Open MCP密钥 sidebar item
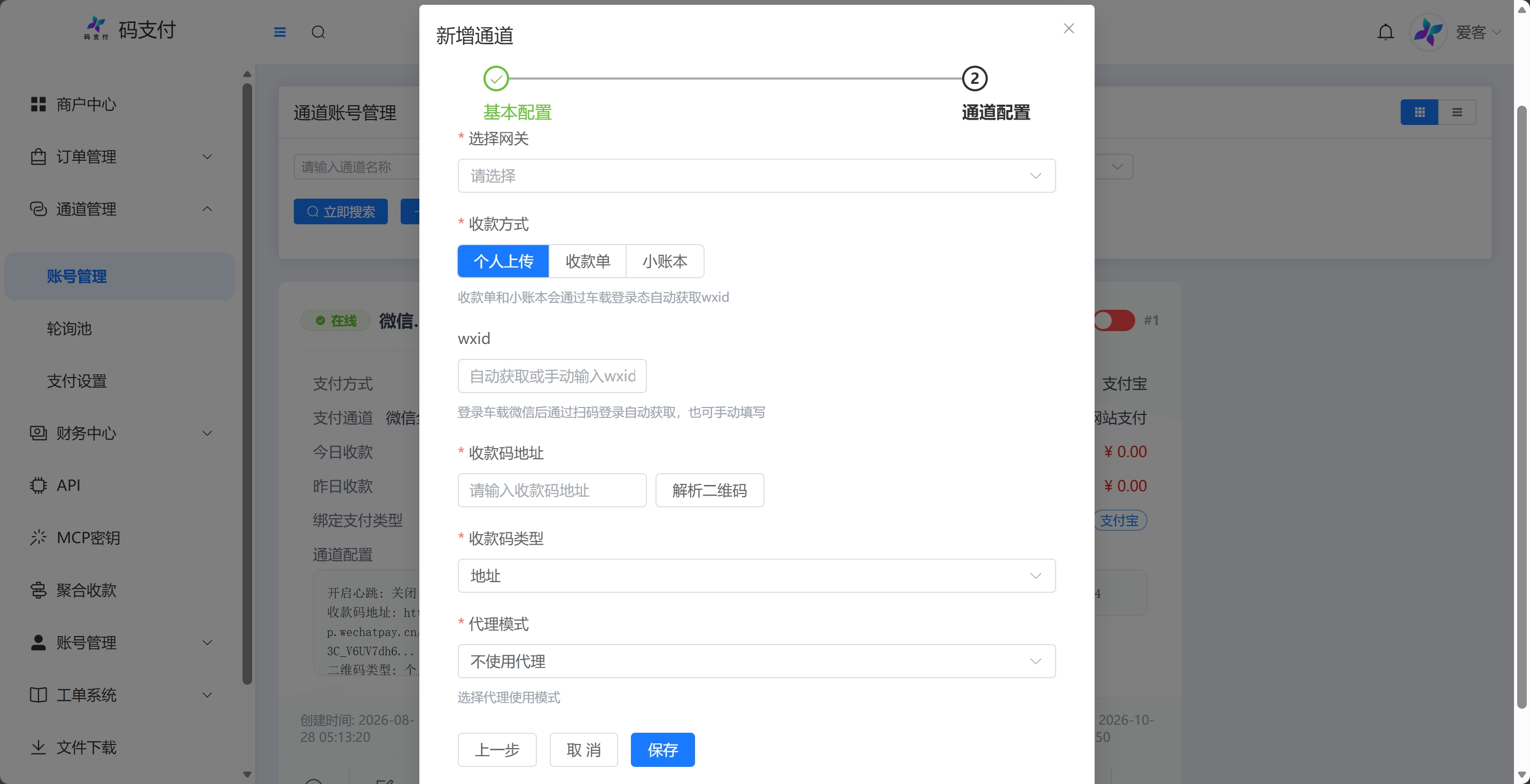 pyautogui.click(x=120, y=537)
